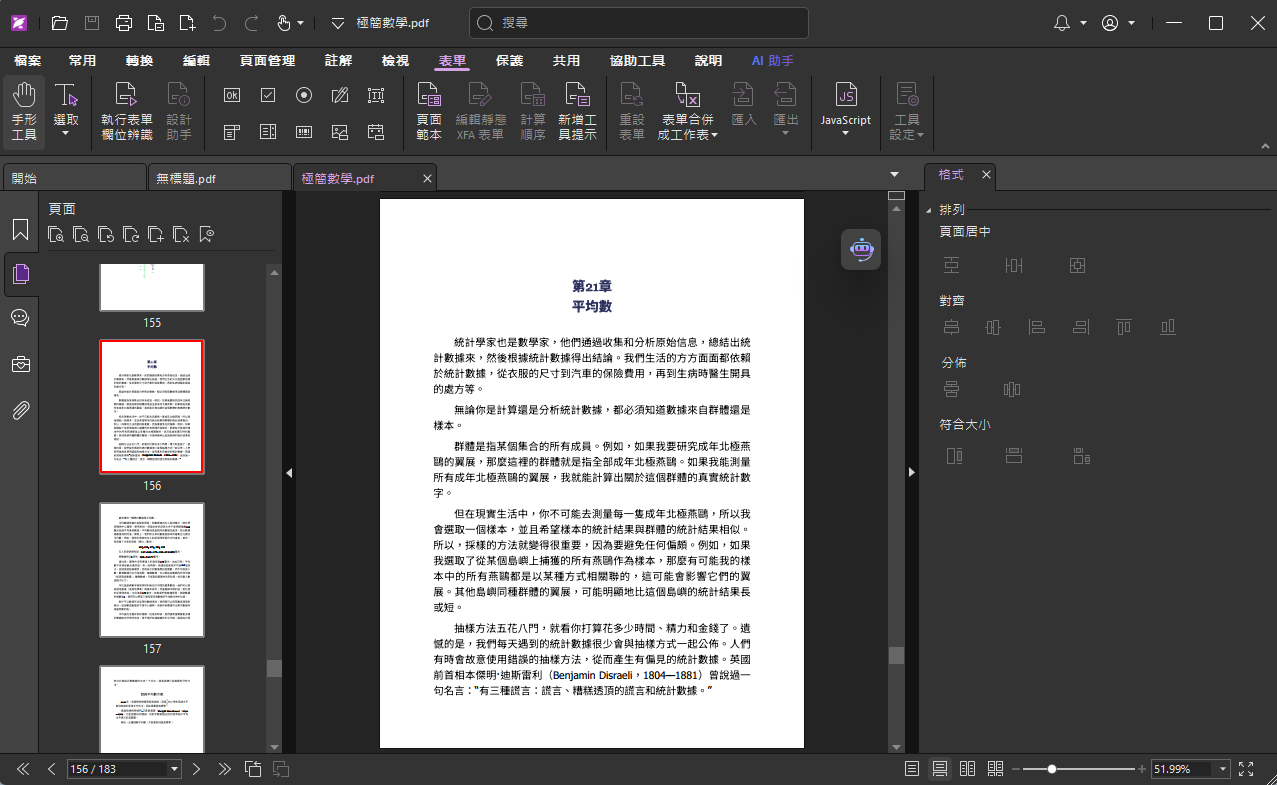Click the zoom slider handle
Image resolution: width=1277 pixels, height=785 pixels.
pos(1052,769)
